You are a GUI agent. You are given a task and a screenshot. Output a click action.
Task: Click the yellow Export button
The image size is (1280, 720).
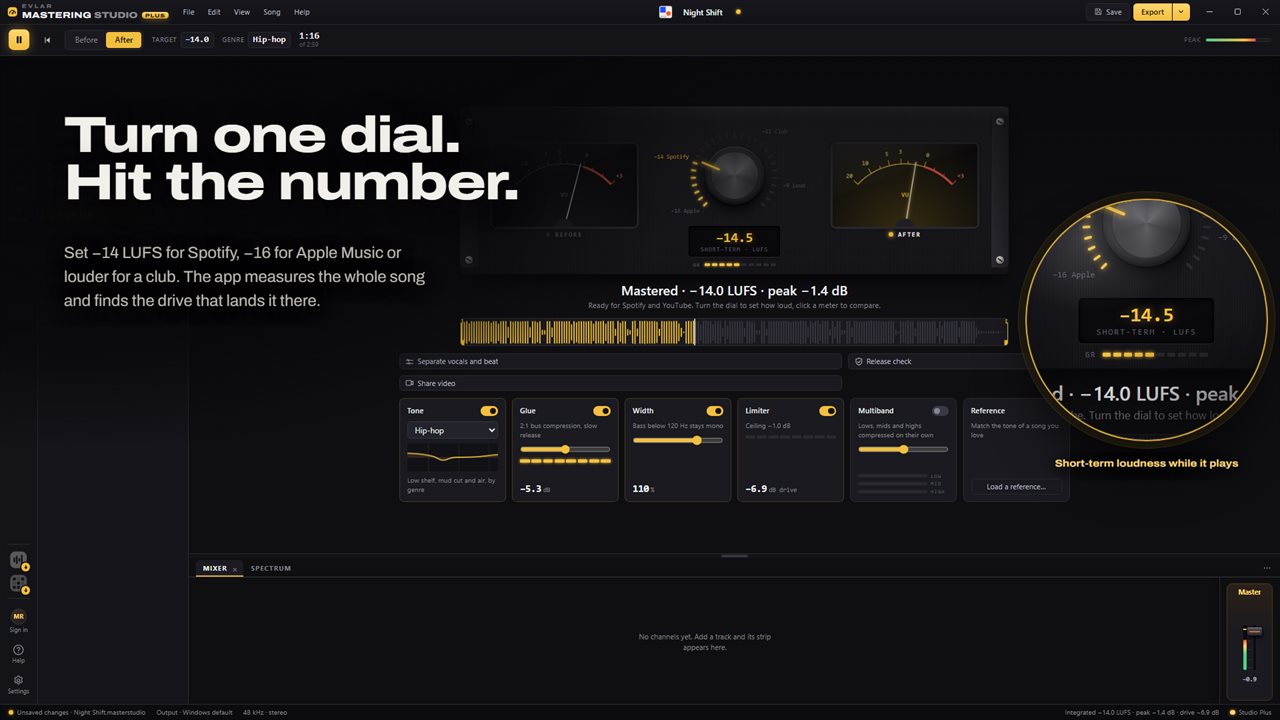click(x=1153, y=12)
